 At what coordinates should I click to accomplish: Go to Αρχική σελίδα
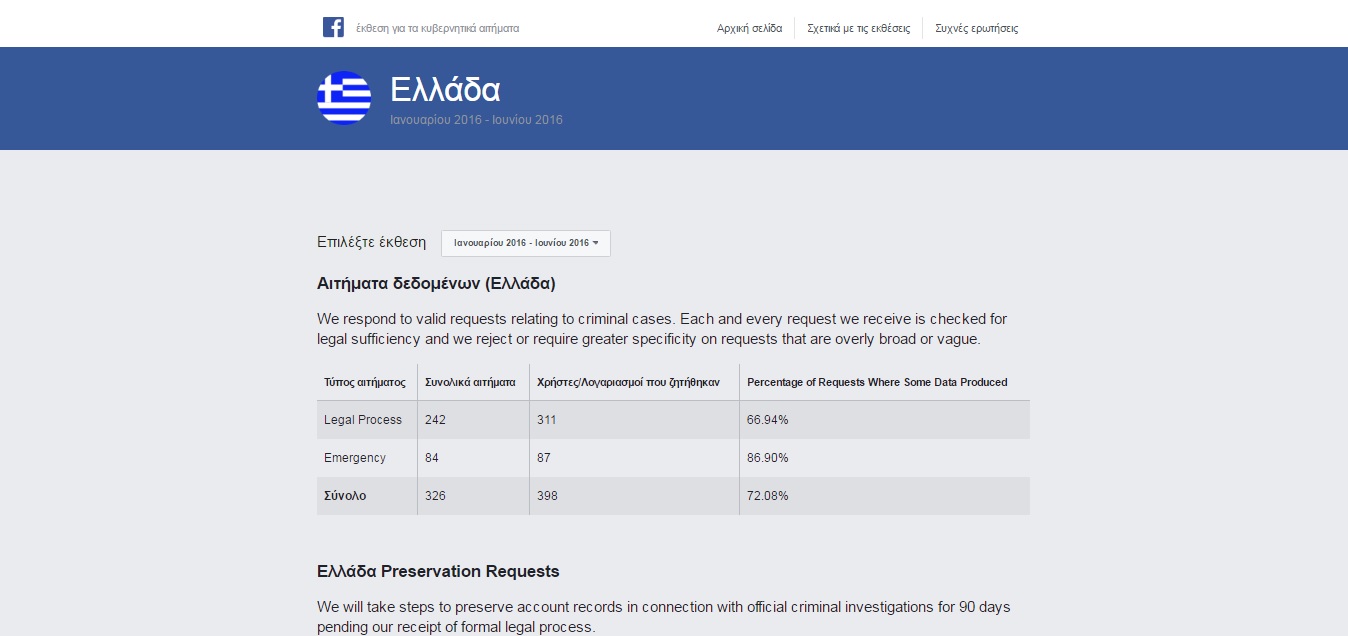pyautogui.click(x=749, y=28)
